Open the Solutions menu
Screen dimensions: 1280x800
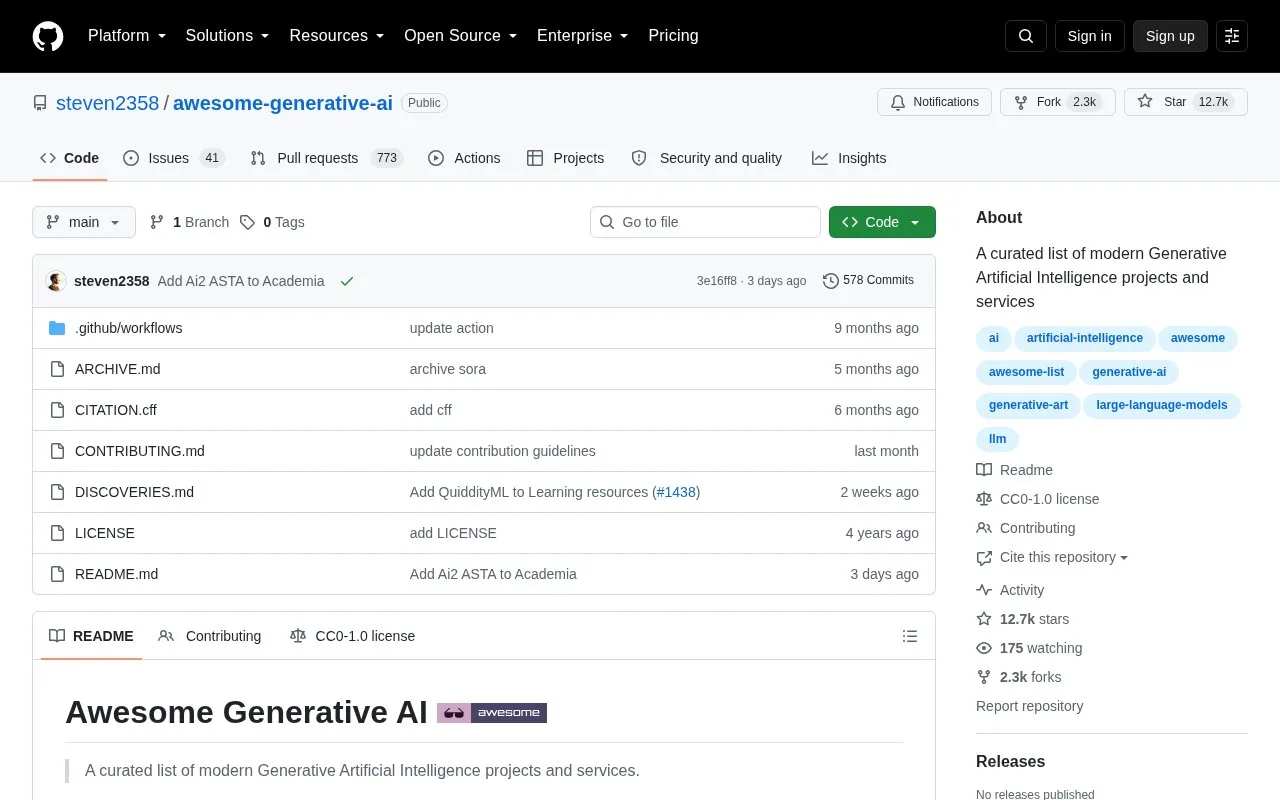(x=228, y=36)
